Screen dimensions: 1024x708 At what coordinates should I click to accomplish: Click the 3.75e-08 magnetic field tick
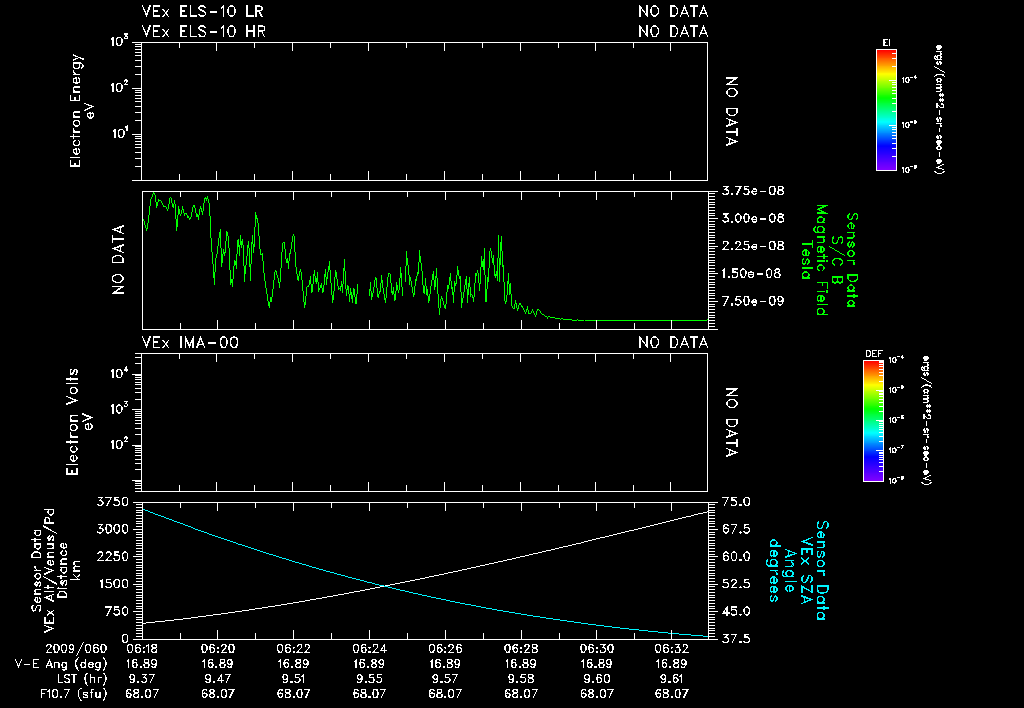[753, 191]
